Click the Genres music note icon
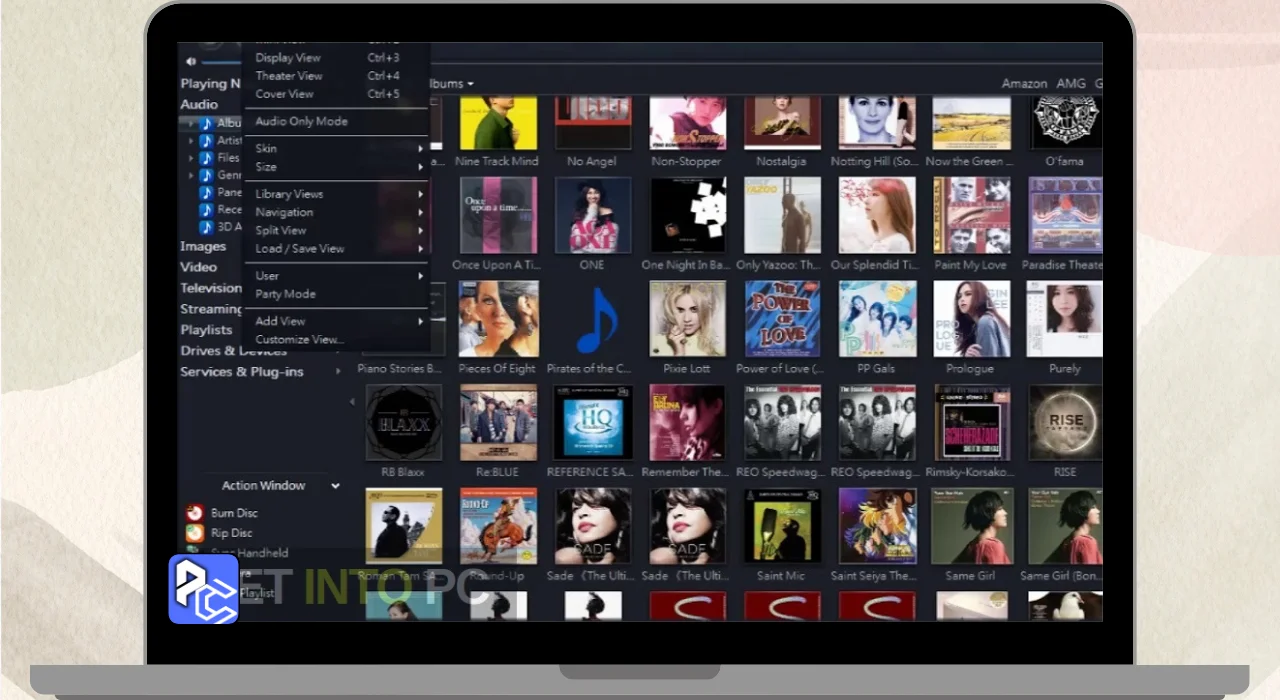 (x=206, y=175)
